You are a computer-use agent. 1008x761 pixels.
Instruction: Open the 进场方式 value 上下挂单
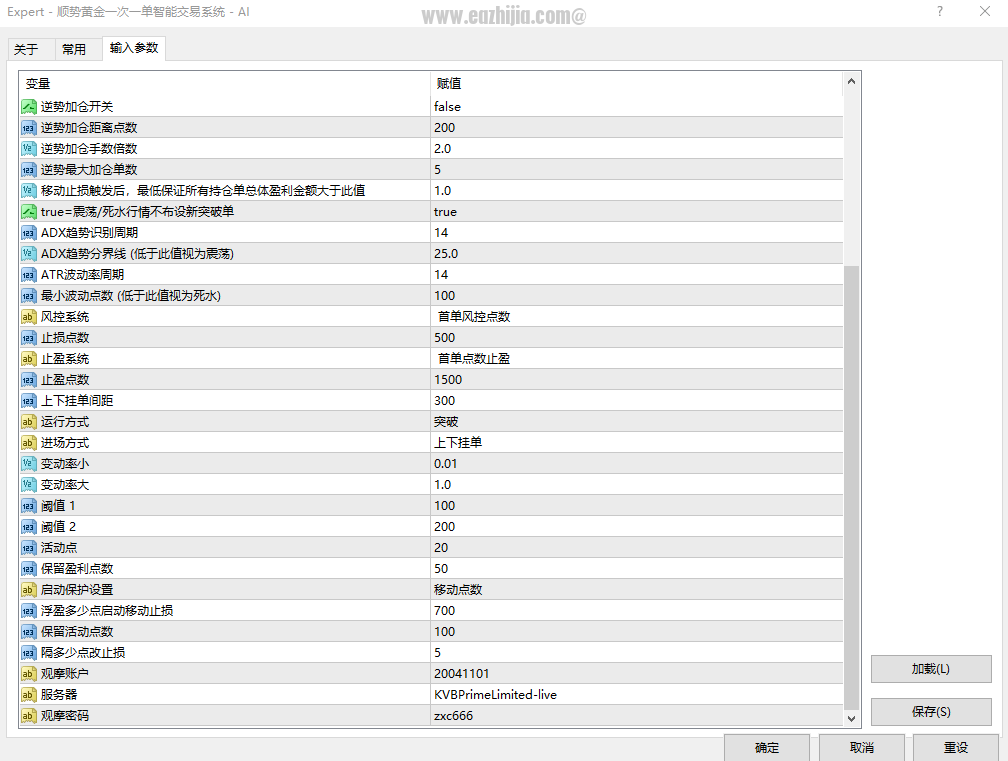click(x=458, y=443)
